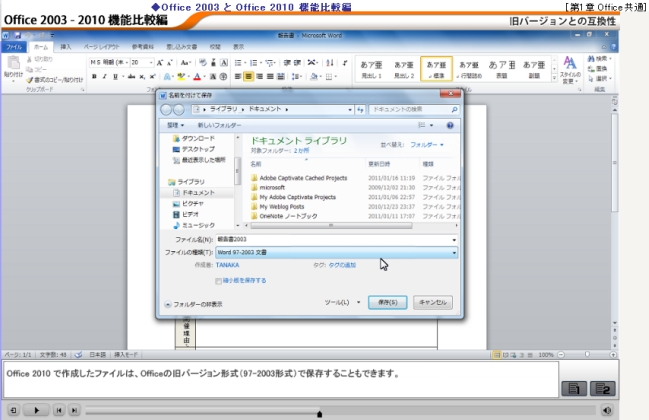Switch to the Insert ribbon tab

click(x=65, y=47)
